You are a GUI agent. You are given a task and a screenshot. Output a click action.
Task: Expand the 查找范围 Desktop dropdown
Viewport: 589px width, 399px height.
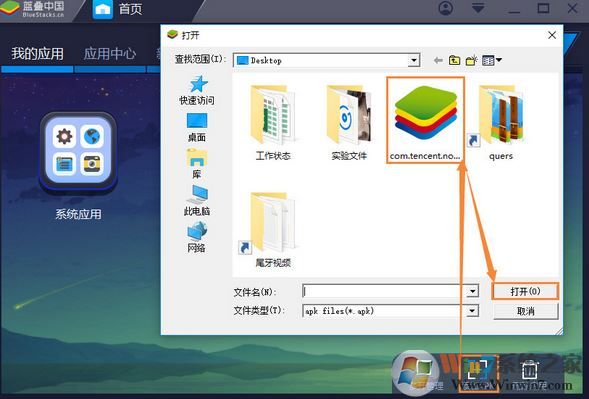pos(414,60)
